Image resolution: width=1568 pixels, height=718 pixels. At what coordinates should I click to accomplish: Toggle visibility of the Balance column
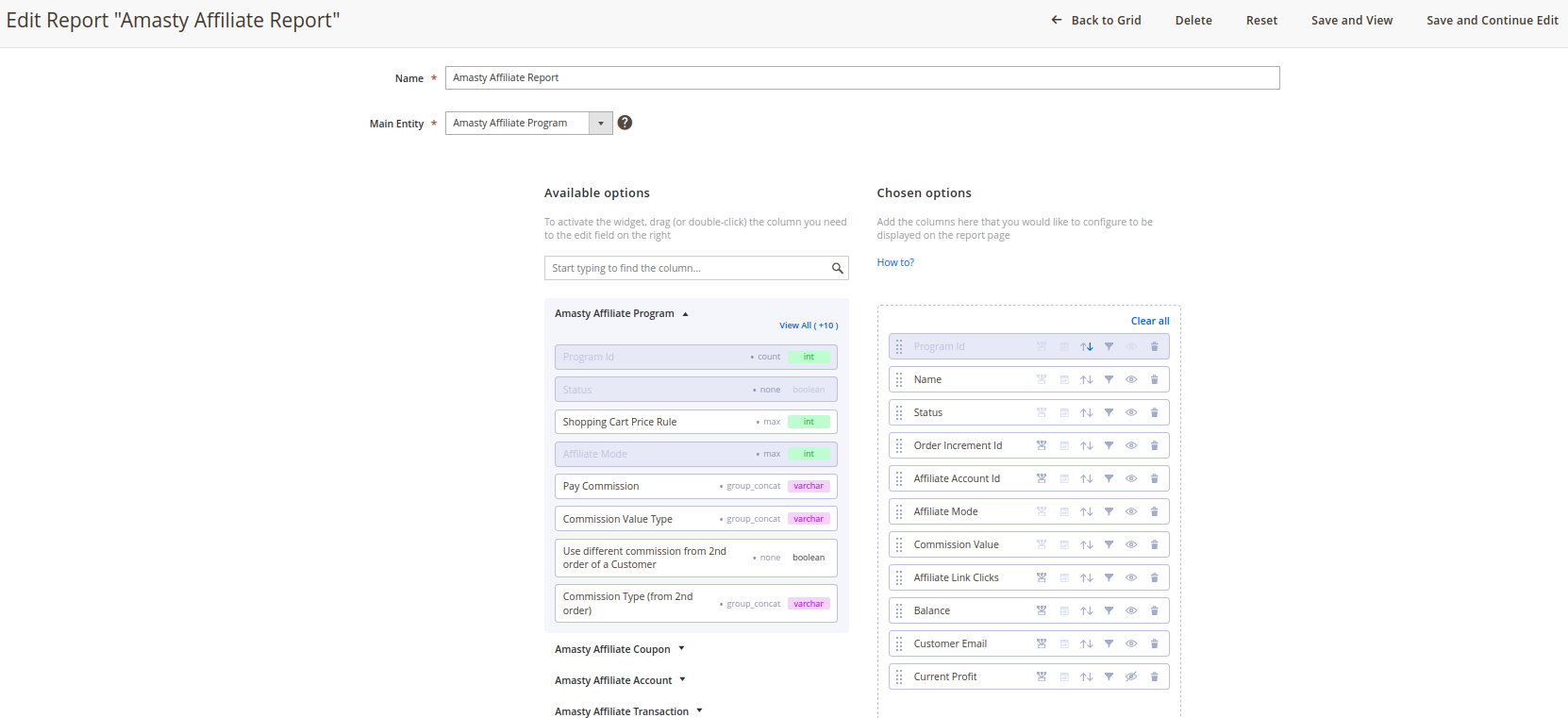1131,610
